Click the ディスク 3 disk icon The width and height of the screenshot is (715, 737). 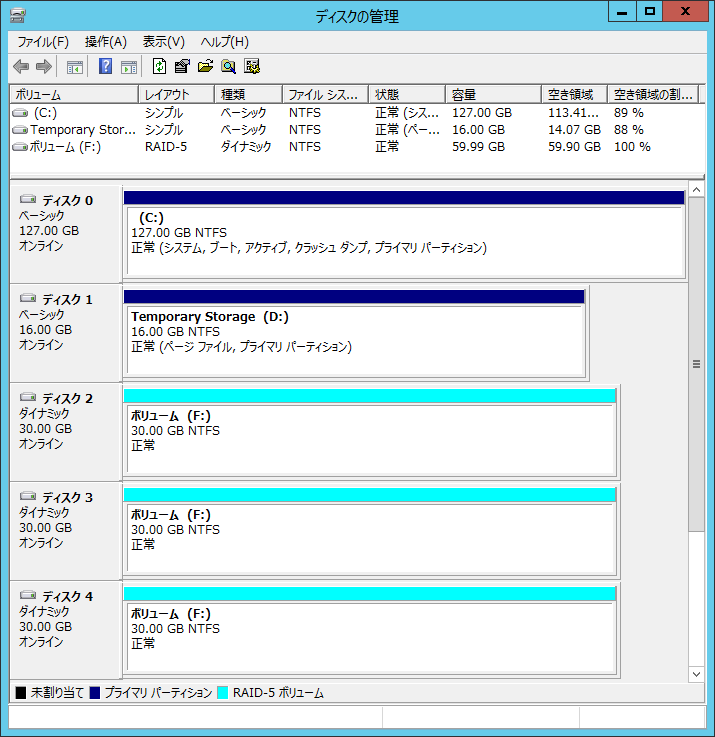pyautogui.click(x=28, y=496)
